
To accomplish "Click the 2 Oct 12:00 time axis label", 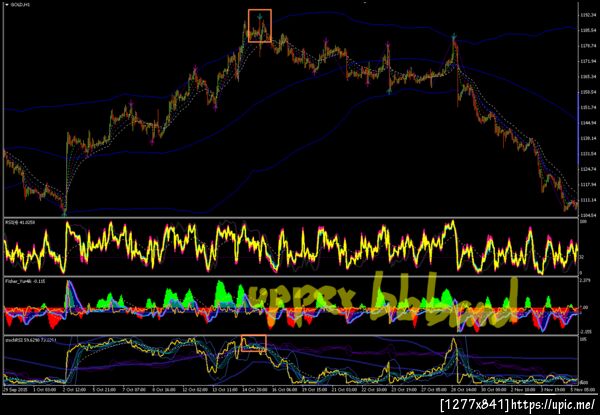I will coord(74,389).
